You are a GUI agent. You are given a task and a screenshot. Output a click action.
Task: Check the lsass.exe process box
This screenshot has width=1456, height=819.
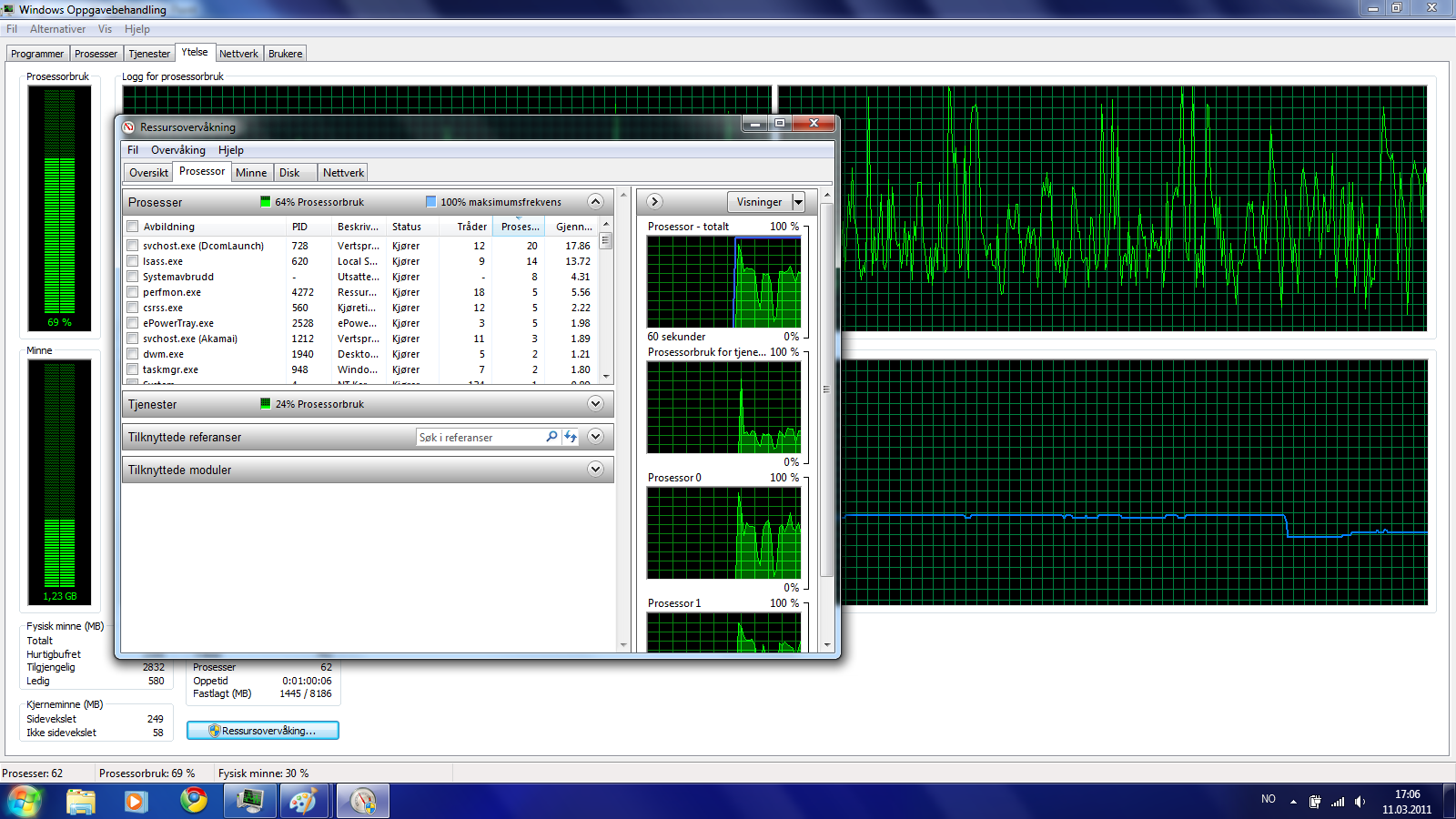pos(133,261)
